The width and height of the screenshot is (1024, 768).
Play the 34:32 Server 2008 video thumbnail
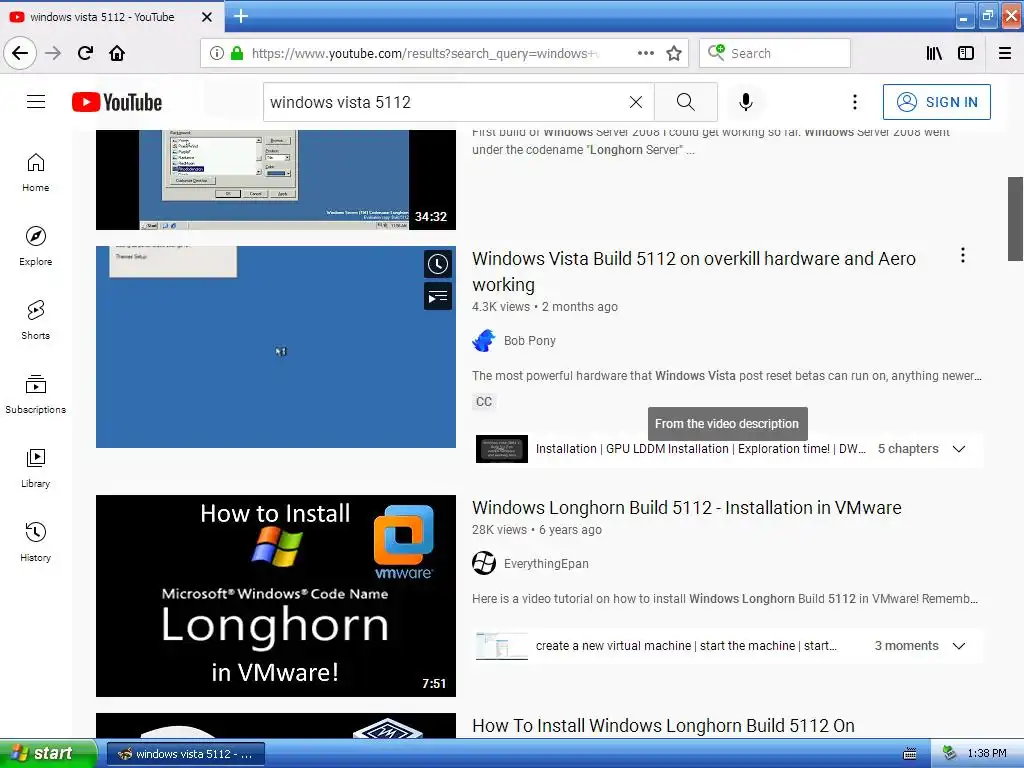pyautogui.click(x=276, y=180)
